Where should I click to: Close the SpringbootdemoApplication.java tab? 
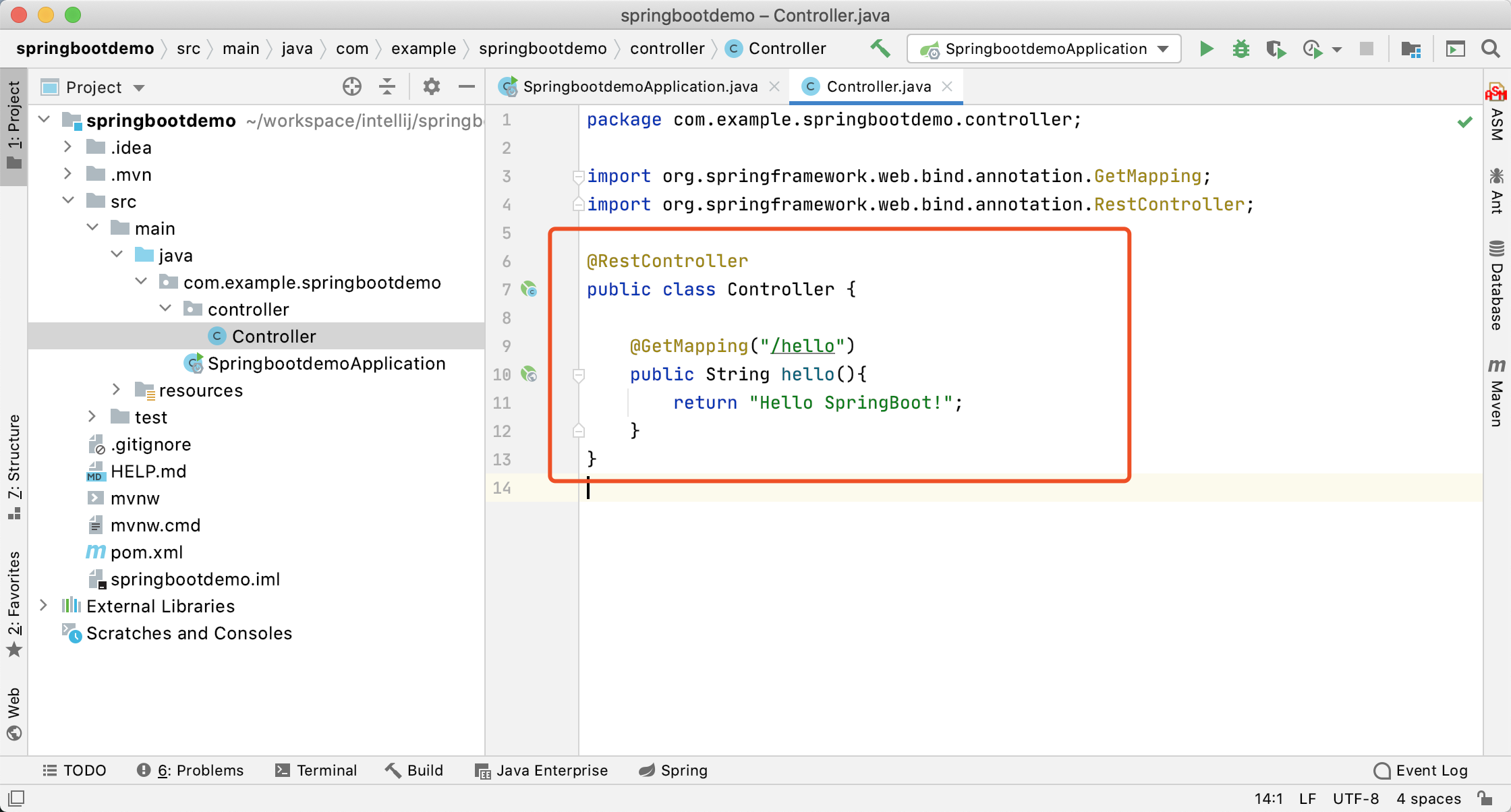click(x=774, y=86)
